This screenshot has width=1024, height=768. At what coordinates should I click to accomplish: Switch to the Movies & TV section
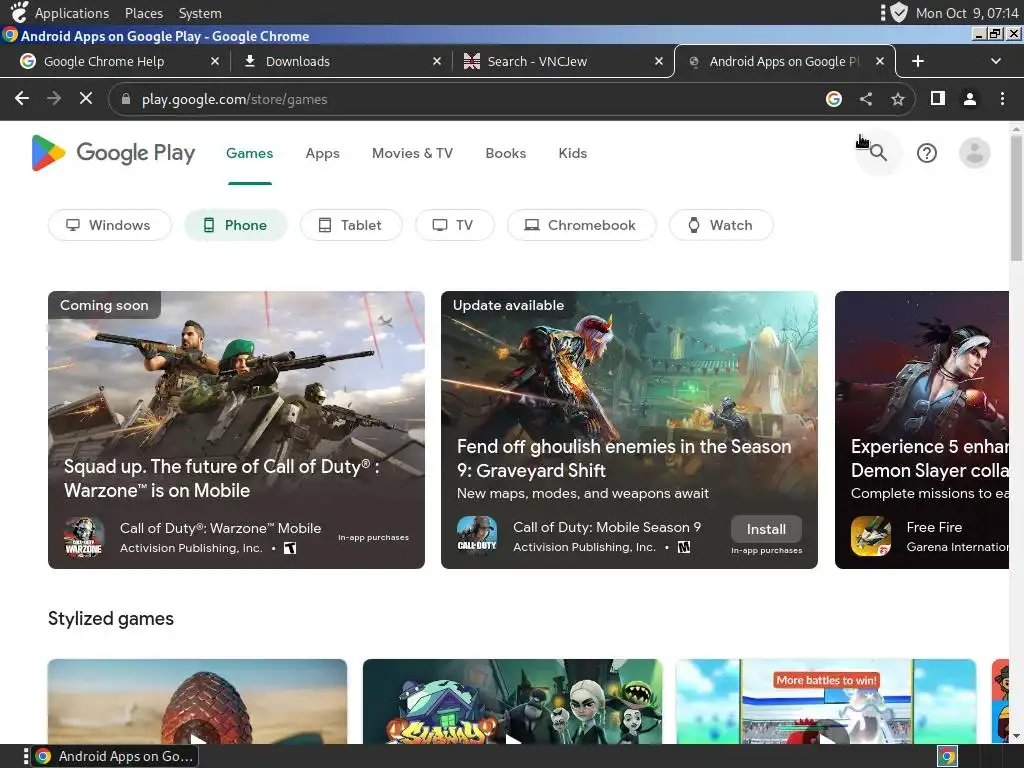pos(412,153)
